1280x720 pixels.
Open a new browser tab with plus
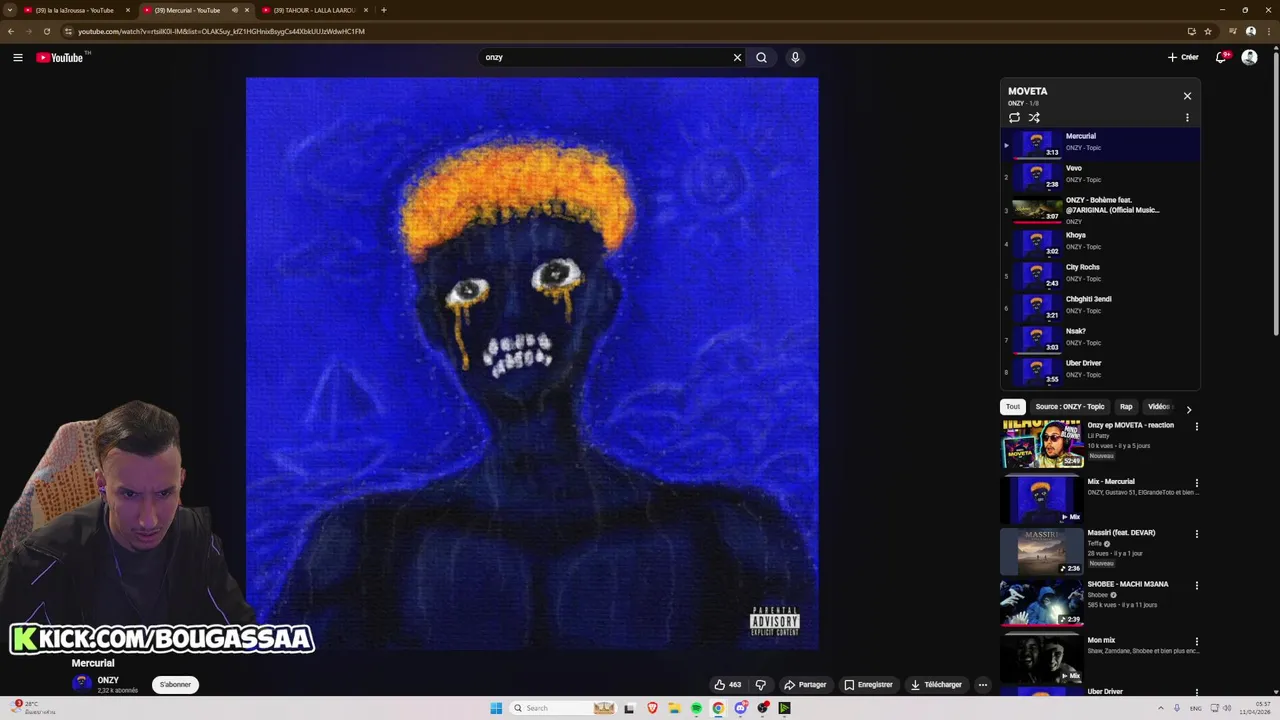pyautogui.click(x=384, y=10)
